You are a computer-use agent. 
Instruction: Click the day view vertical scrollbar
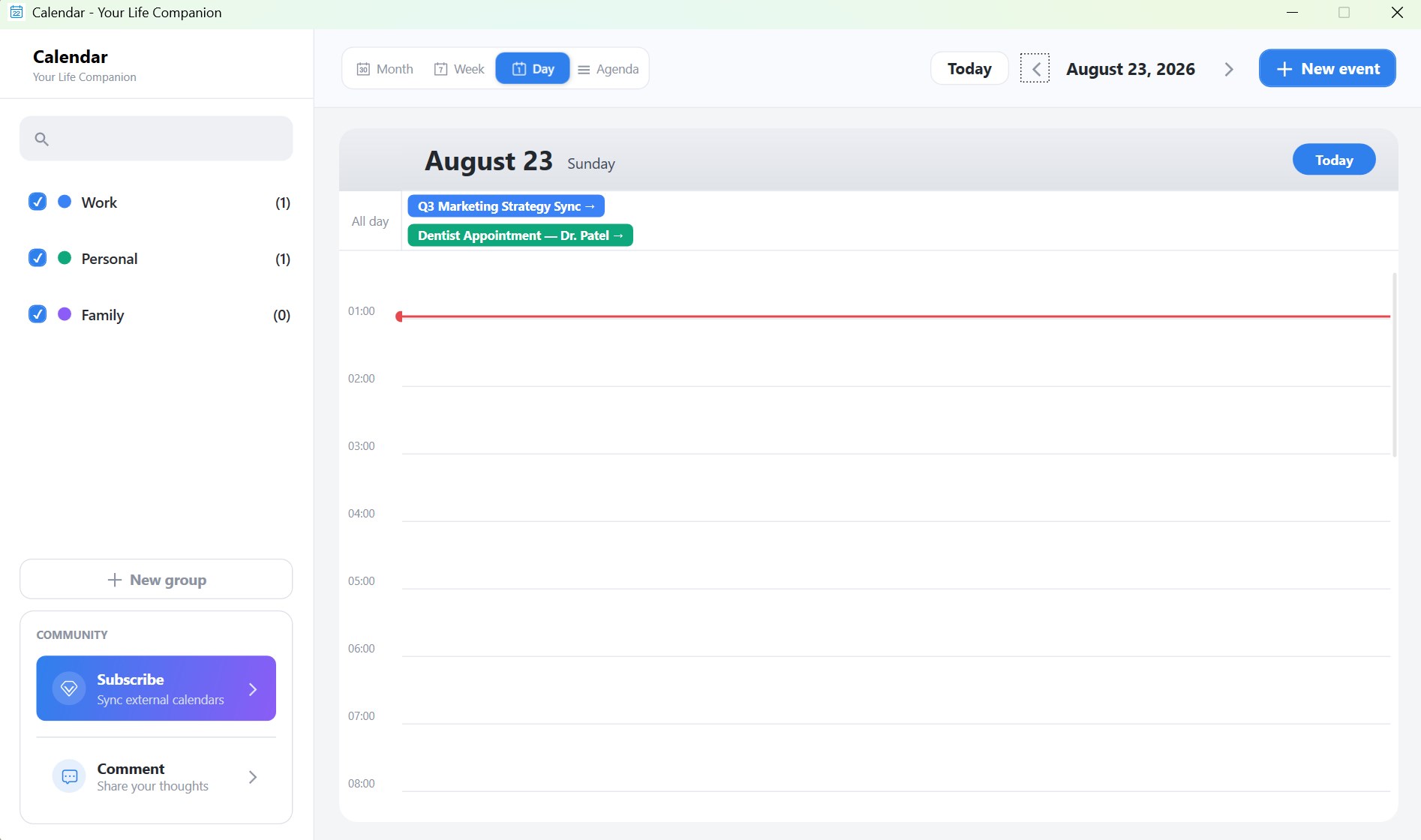point(1394,365)
